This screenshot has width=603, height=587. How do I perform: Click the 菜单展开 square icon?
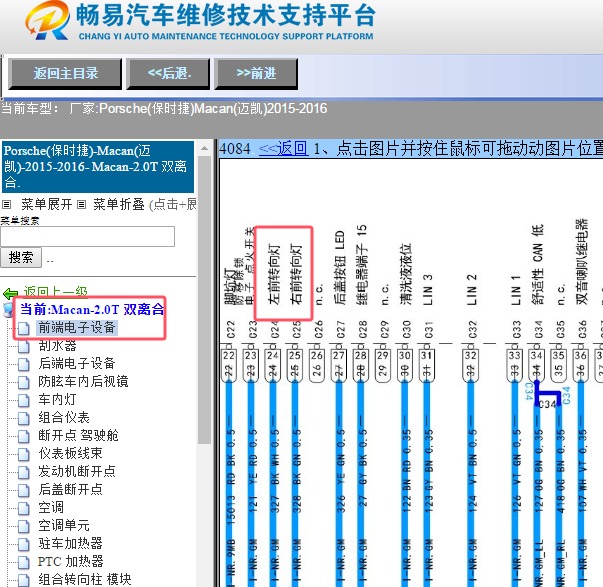point(7,204)
